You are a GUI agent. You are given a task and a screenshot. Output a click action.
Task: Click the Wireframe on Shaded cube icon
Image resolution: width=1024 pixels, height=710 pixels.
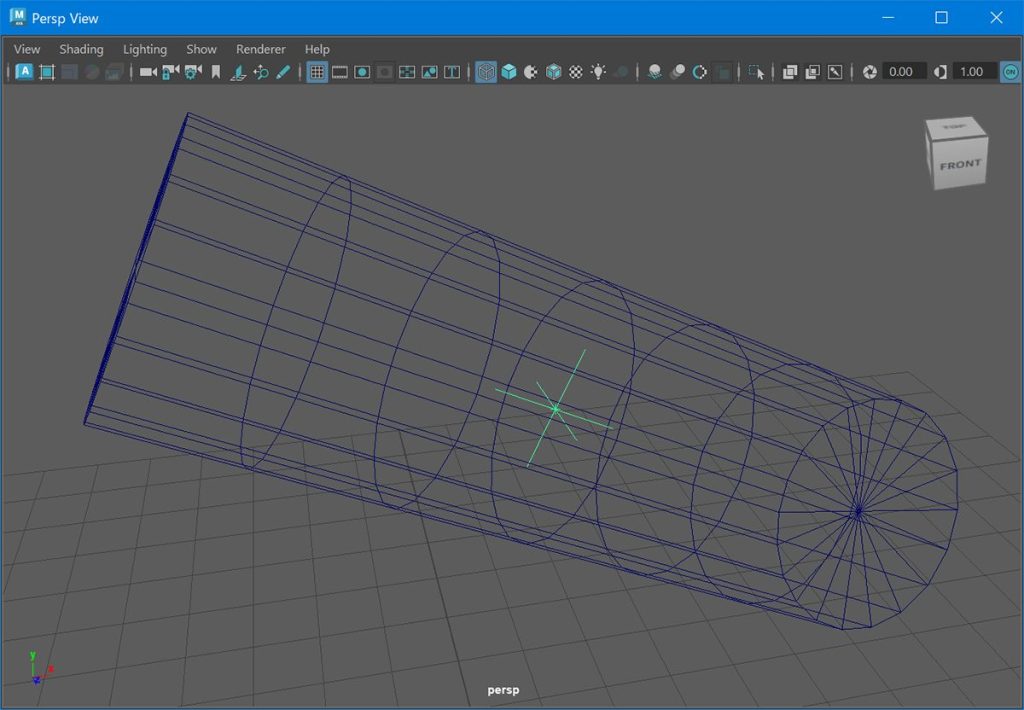[x=553, y=72]
